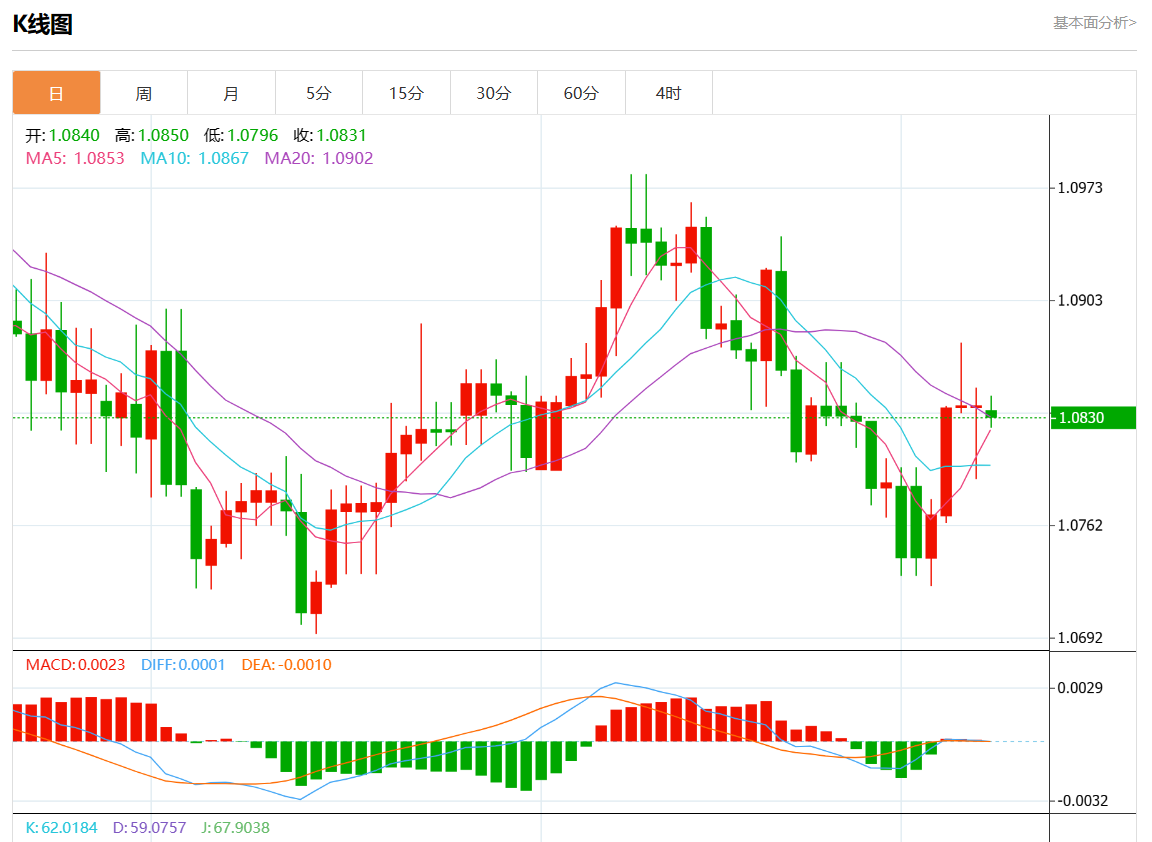
Task: Click the 1.0973 price axis label
Action: coord(1080,187)
